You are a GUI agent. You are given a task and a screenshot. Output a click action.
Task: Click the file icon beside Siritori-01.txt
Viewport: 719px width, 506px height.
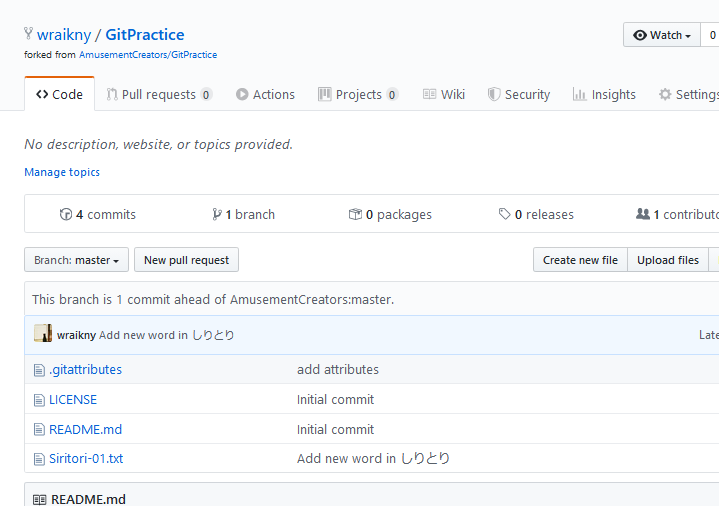pos(39,459)
